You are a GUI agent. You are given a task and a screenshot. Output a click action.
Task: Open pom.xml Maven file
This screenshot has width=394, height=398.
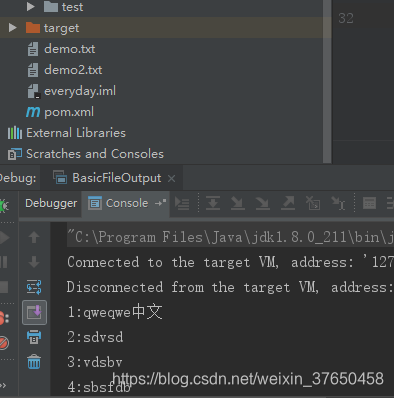(69, 112)
